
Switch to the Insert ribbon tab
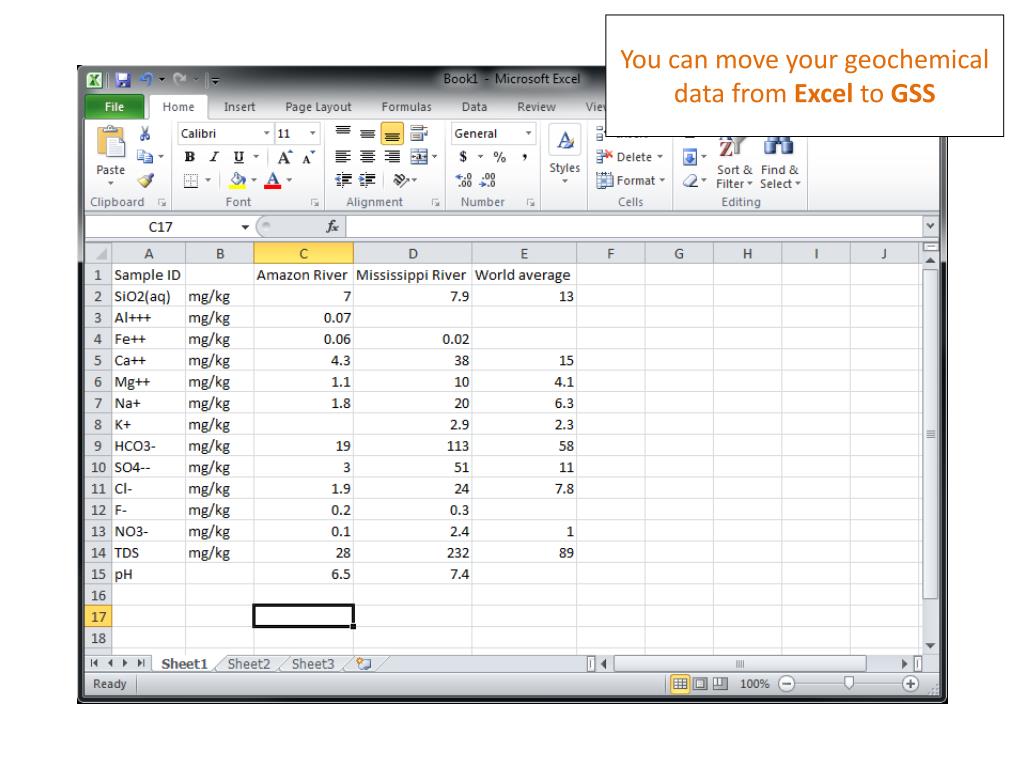[240, 107]
